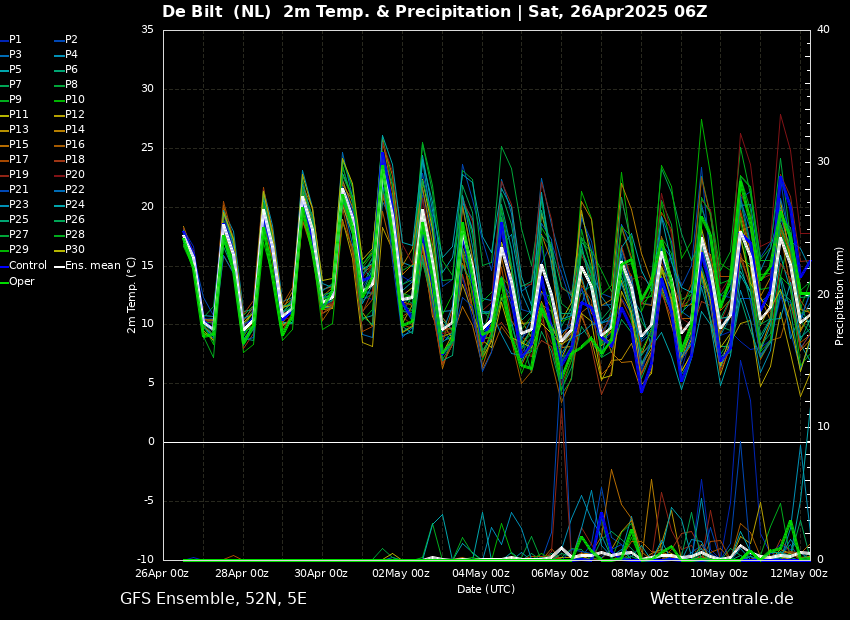Click the Control legend entry
This screenshot has height=620, width=850.
(x=27, y=266)
